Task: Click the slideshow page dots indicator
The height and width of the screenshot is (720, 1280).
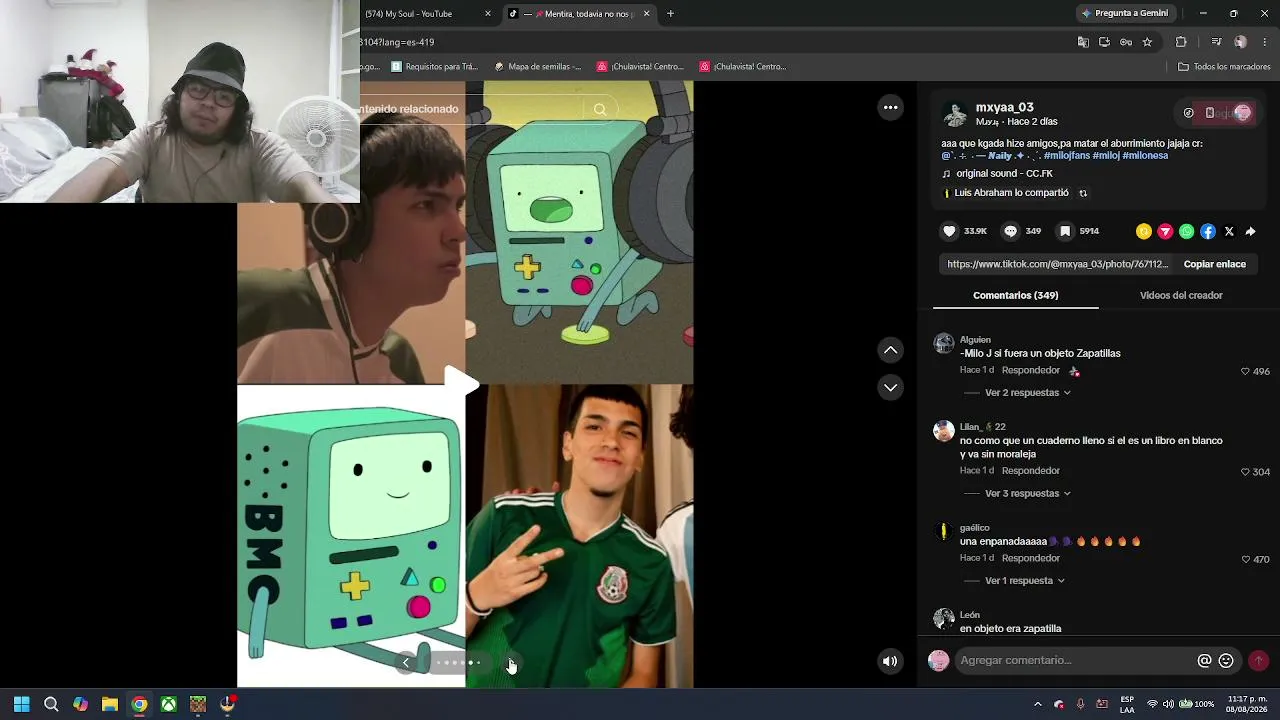Action: coord(458,662)
